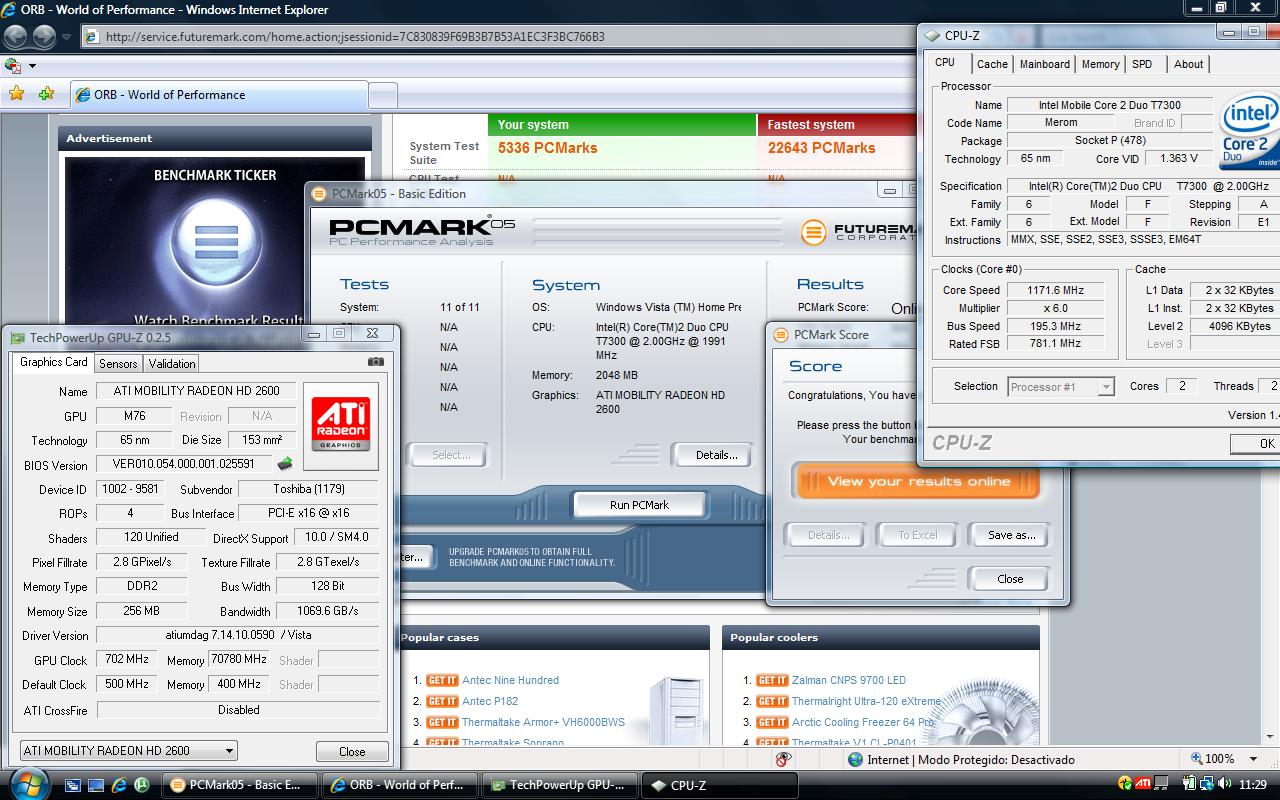Open the Favorites Center star
The height and width of the screenshot is (800, 1280).
click(x=16, y=94)
